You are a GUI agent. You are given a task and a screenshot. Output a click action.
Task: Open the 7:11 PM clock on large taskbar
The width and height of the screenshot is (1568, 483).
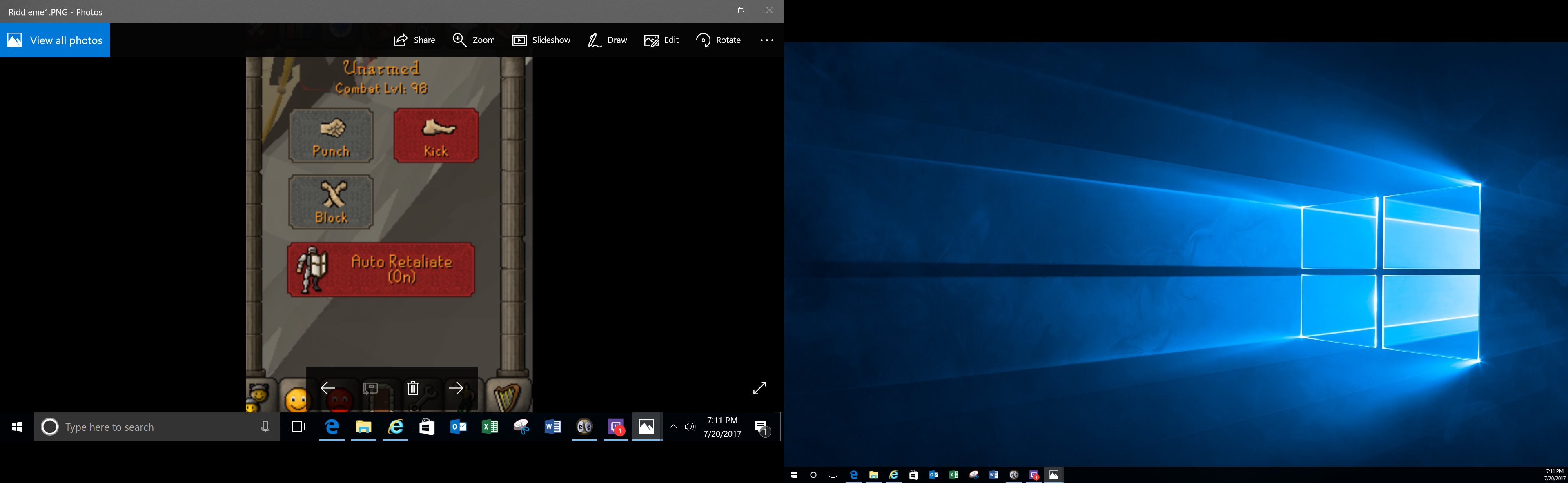point(722,427)
